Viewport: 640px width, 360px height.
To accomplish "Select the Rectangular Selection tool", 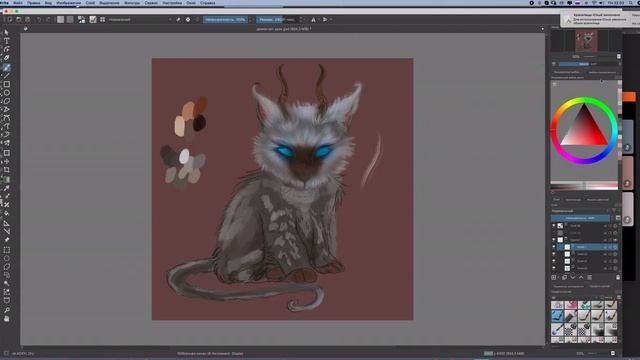I will pyautogui.click(x=7, y=250).
